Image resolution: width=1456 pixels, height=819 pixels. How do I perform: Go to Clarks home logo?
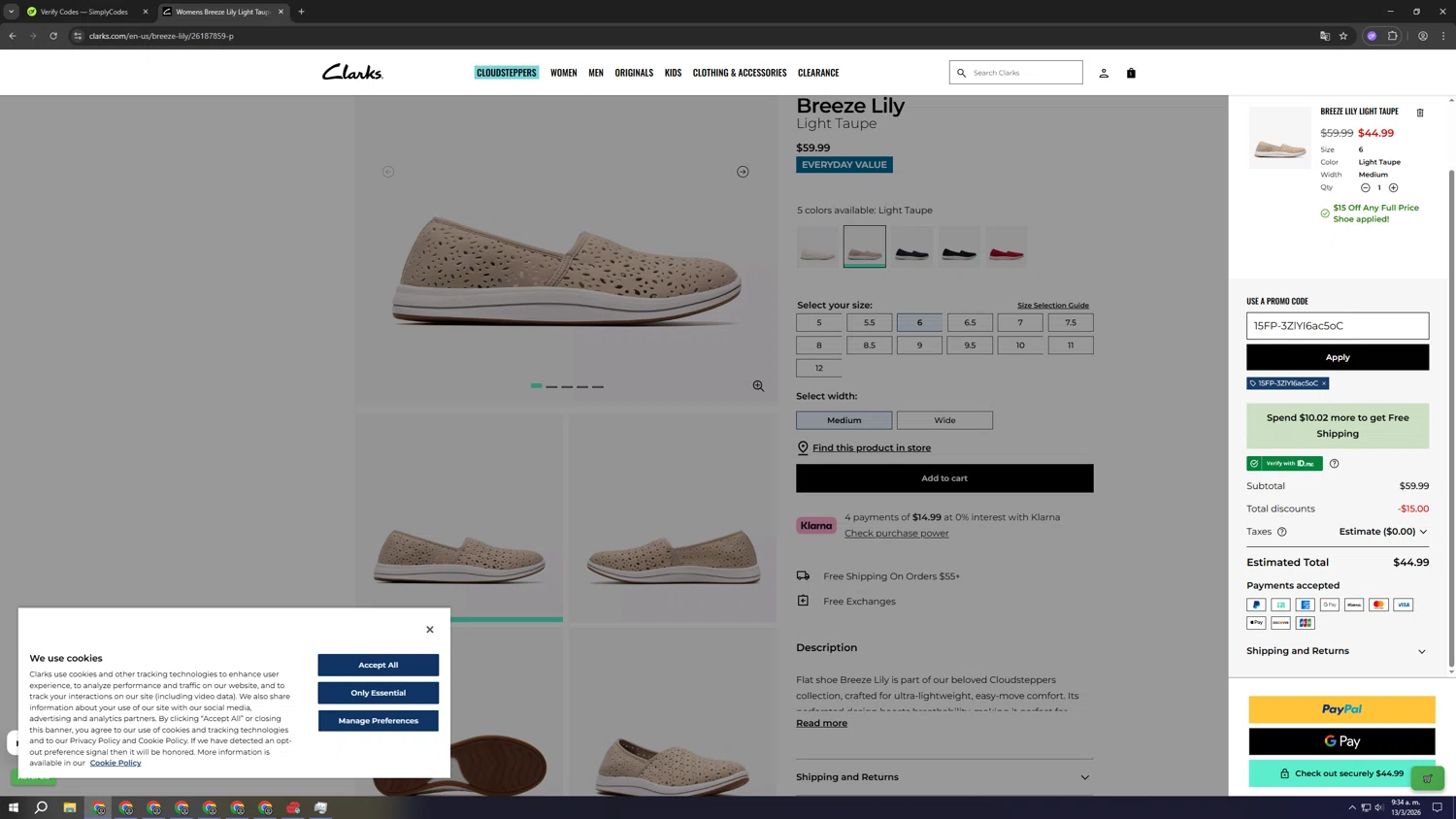tap(352, 72)
